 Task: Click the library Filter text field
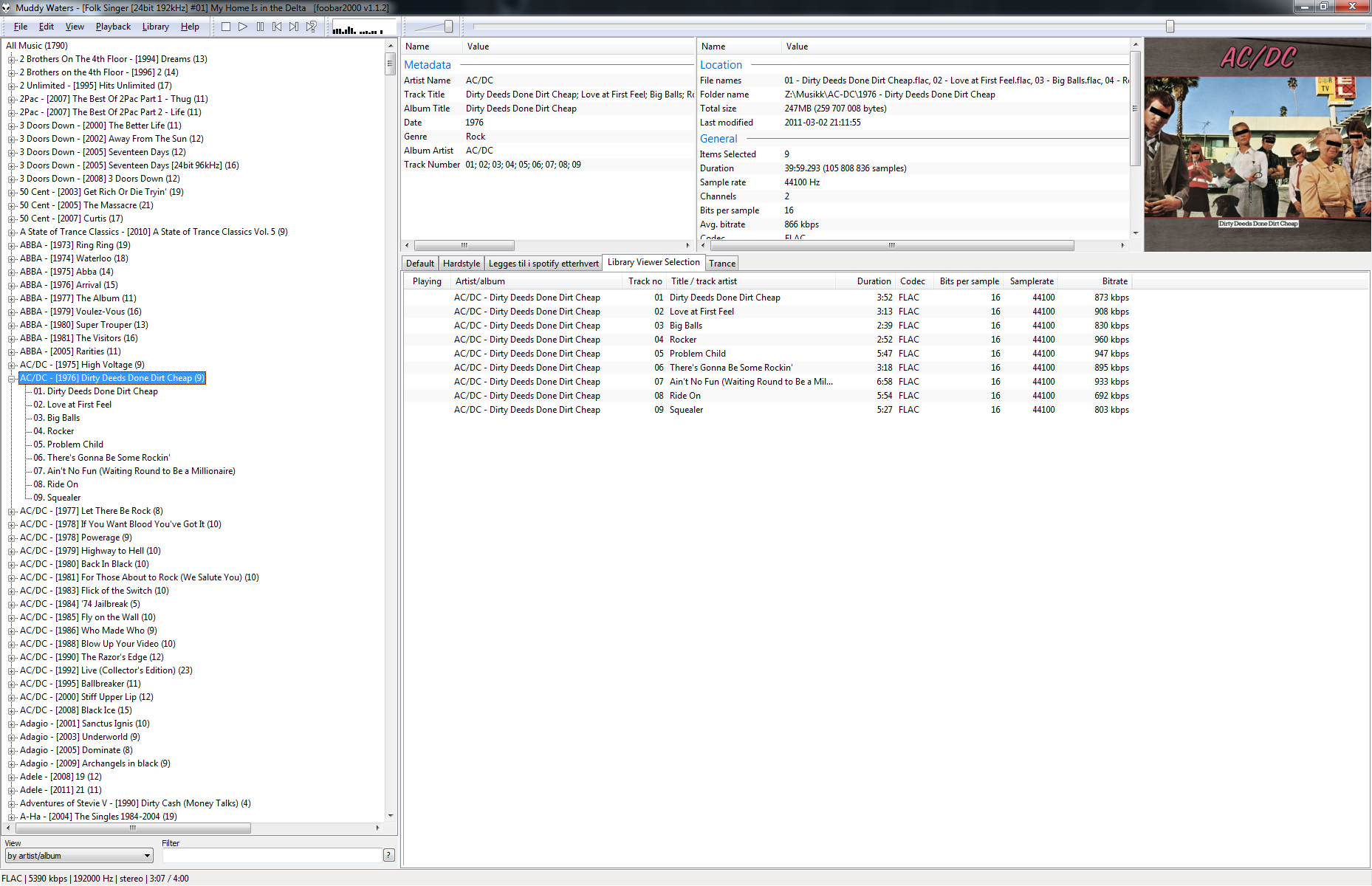(272, 855)
